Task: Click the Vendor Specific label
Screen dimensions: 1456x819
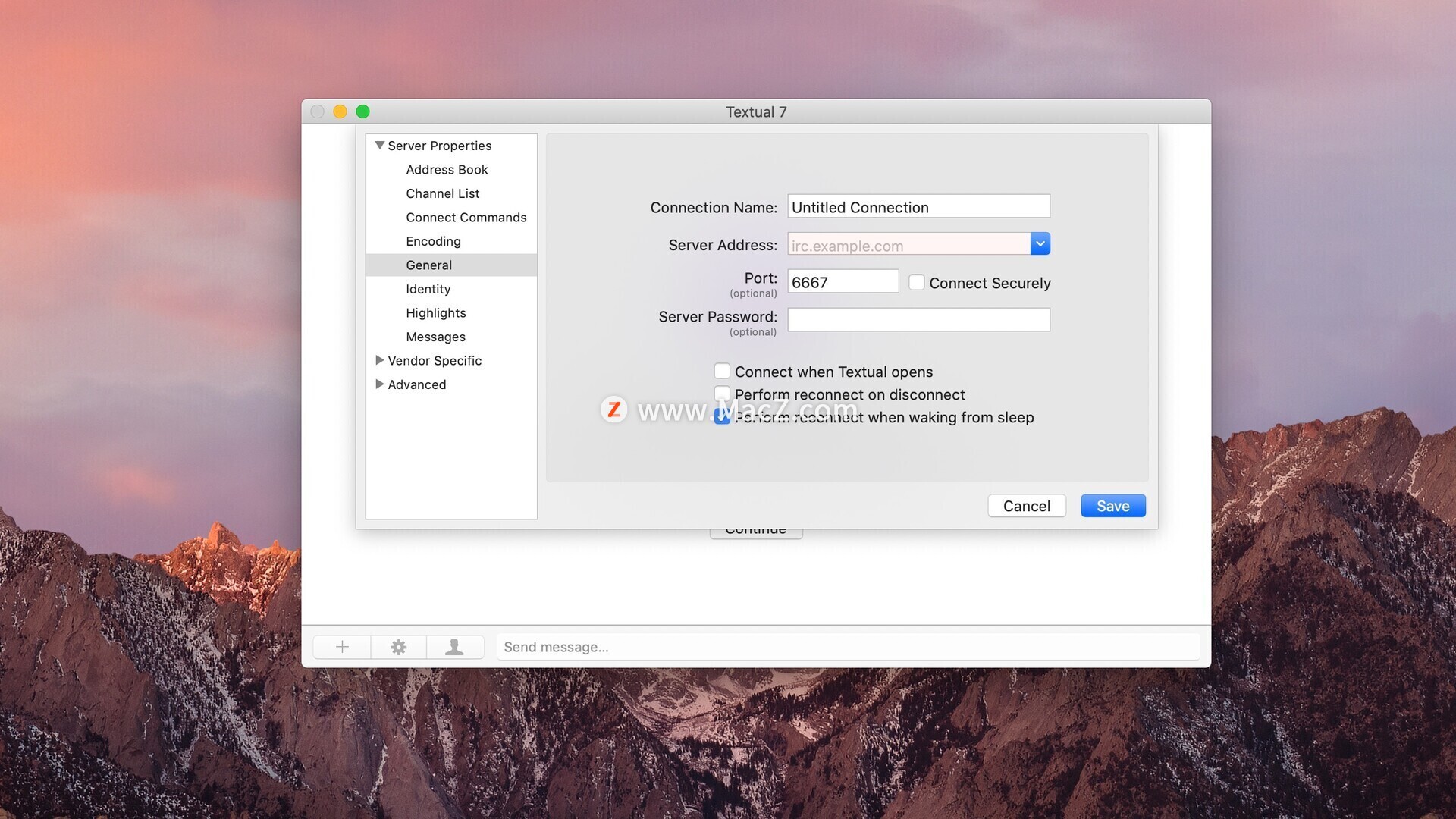Action: point(435,361)
